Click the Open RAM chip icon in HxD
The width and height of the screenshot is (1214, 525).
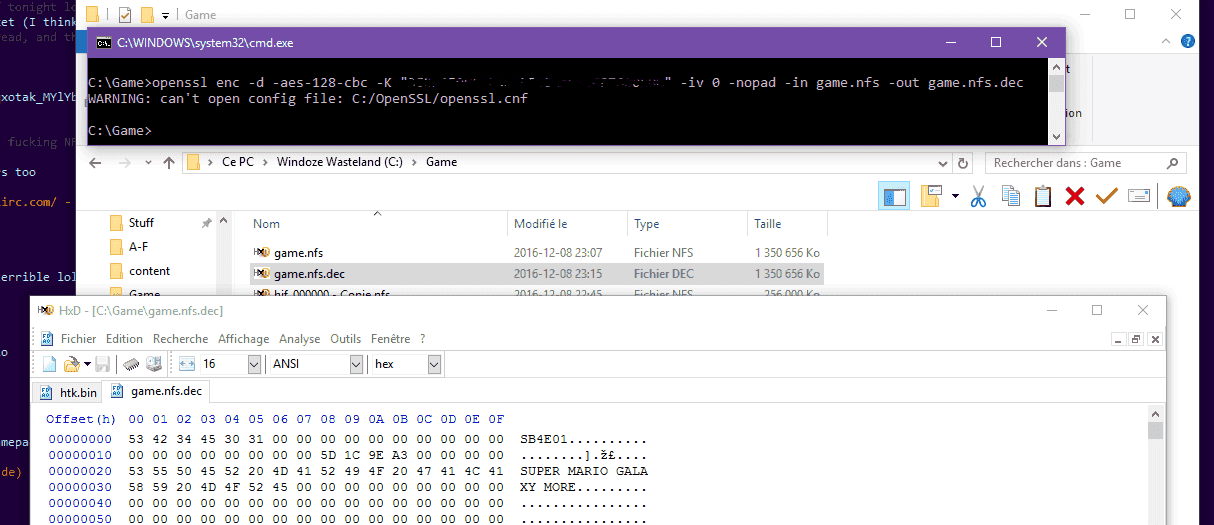click(132, 364)
